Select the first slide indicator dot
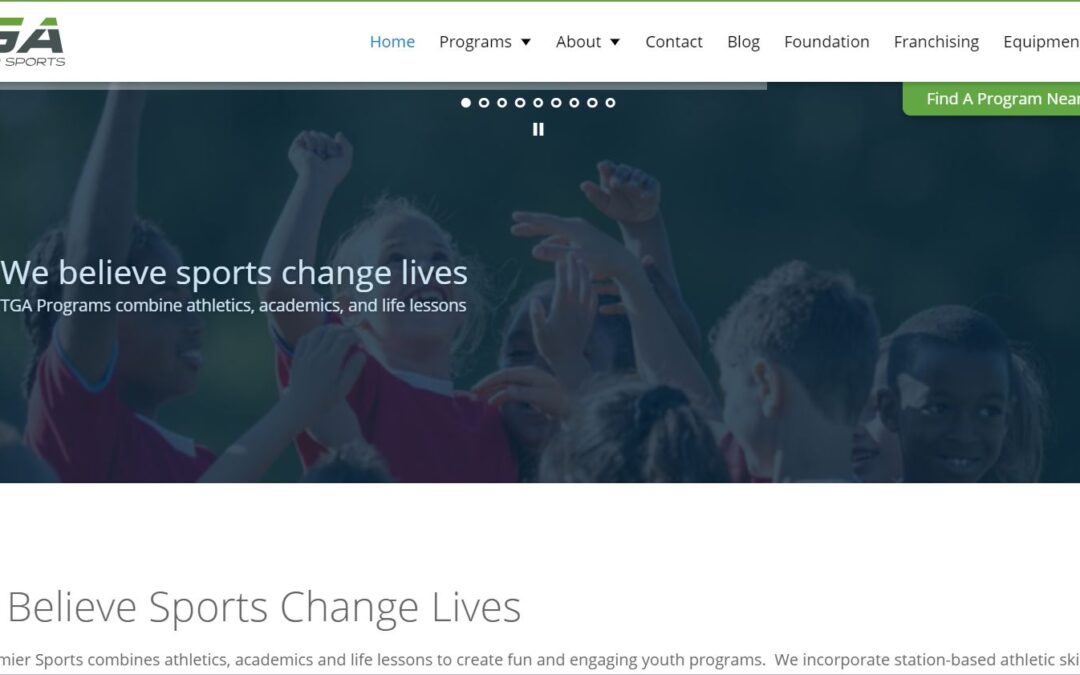The image size is (1080, 675). [x=466, y=103]
